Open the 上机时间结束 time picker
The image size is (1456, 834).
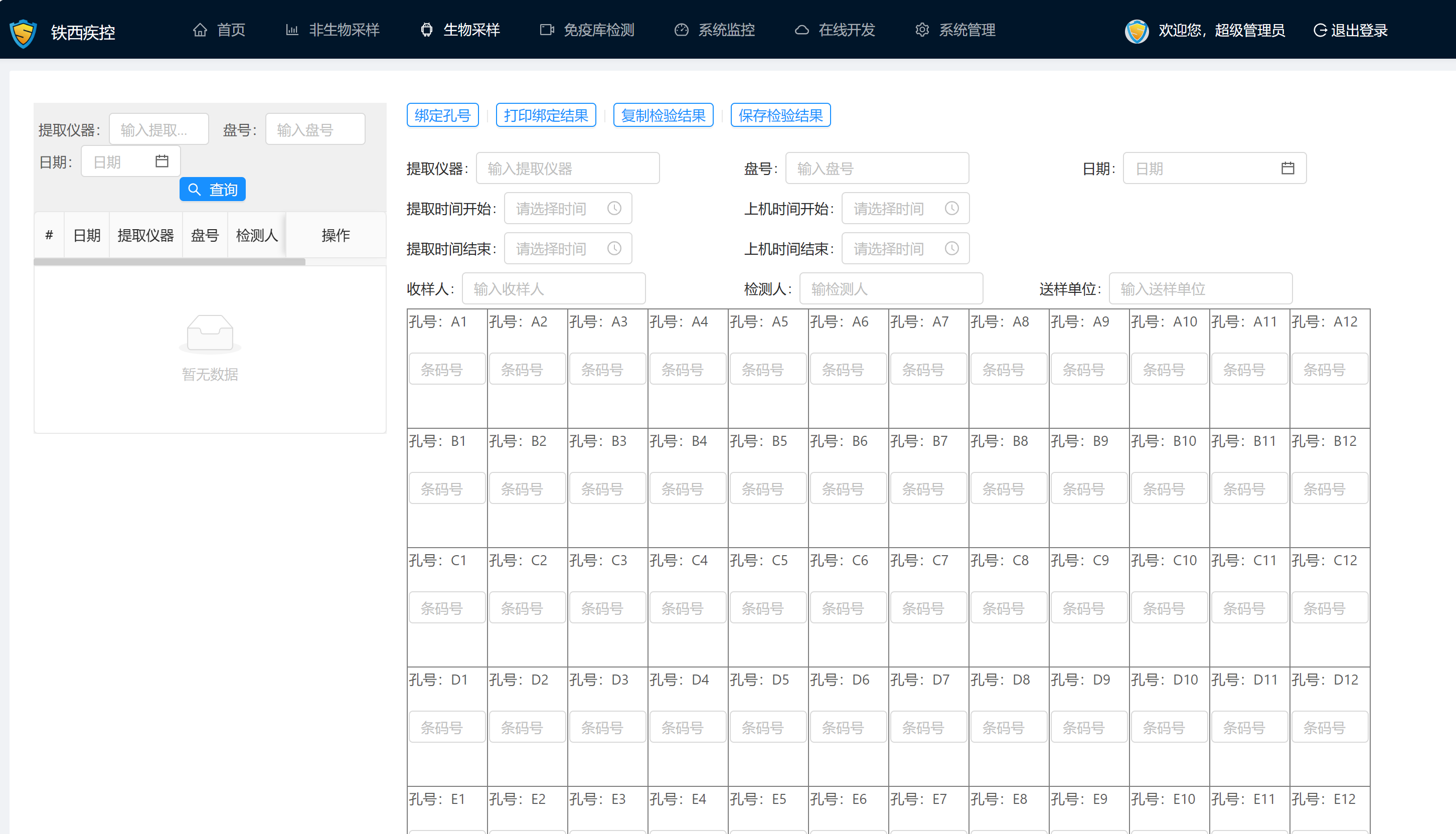906,248
